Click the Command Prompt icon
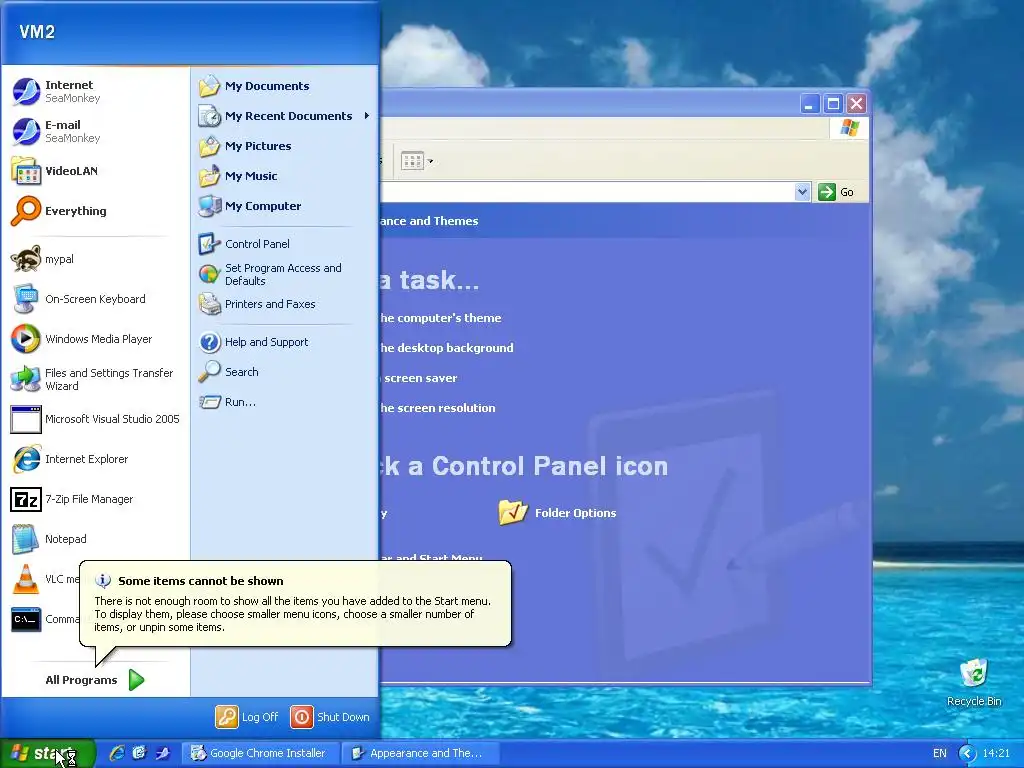This screenshot has width=1024, height=768. tap(26, 619)
